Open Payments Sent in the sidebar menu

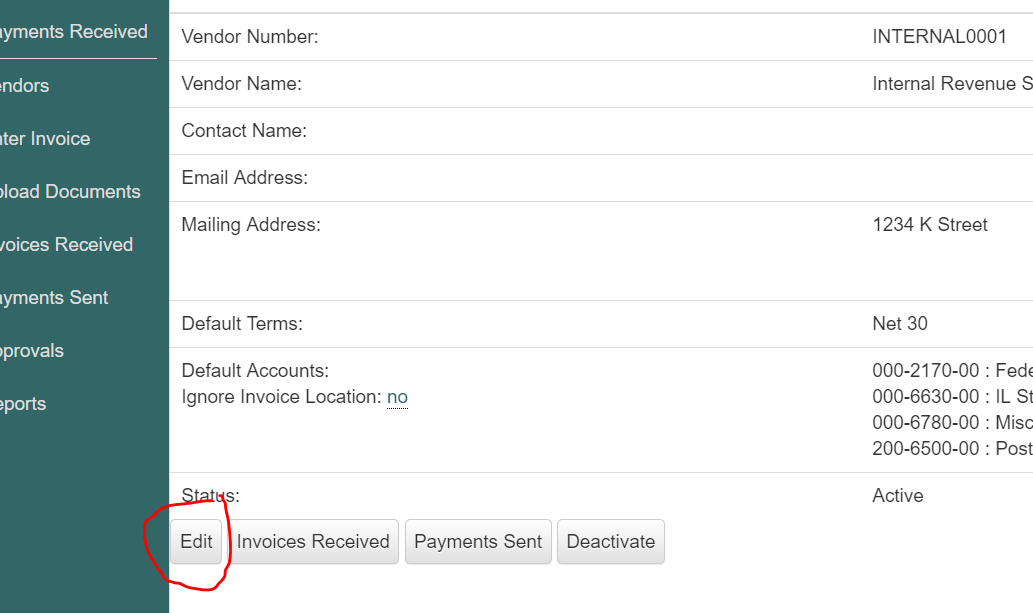[x=53, y=298]
